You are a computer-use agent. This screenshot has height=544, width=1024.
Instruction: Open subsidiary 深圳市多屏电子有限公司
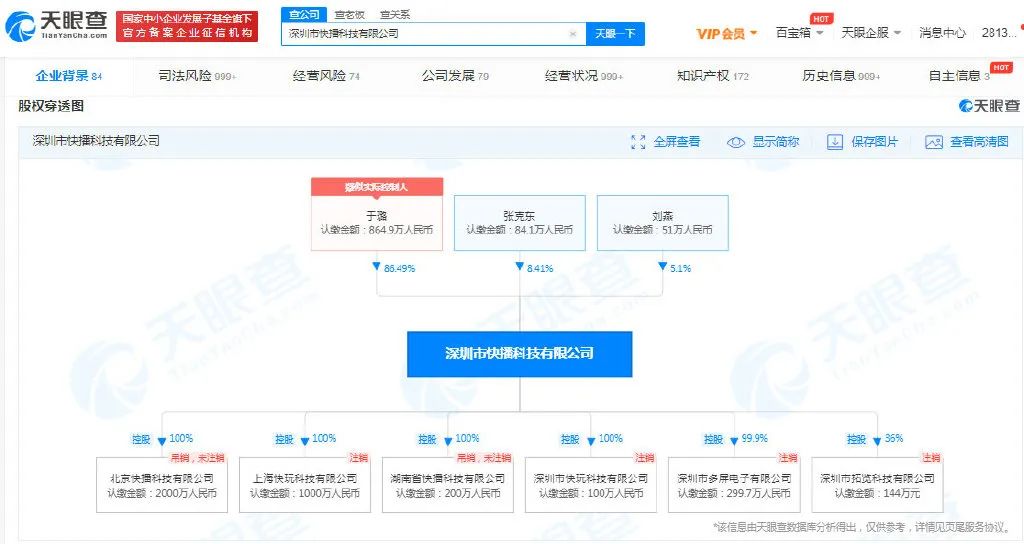pyautogui.click(x=734, y=485)
